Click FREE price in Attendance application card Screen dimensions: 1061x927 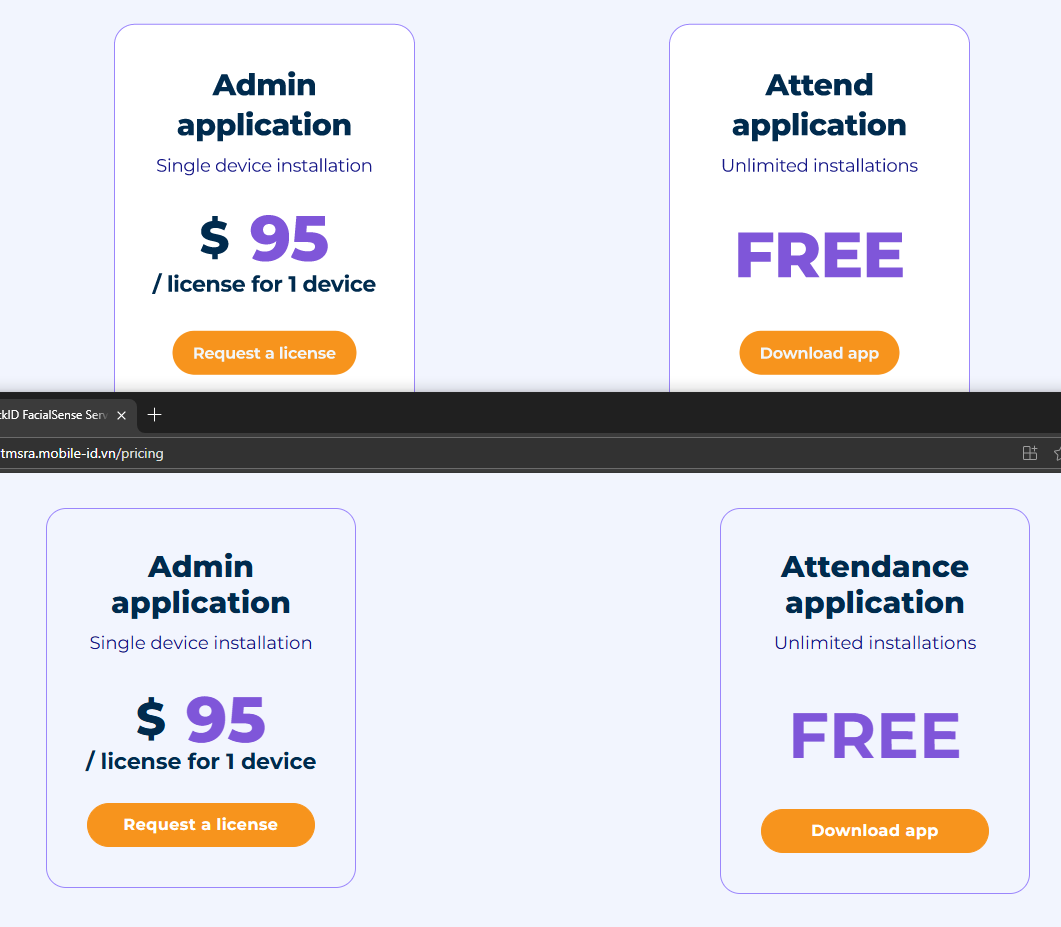point(875,736)
